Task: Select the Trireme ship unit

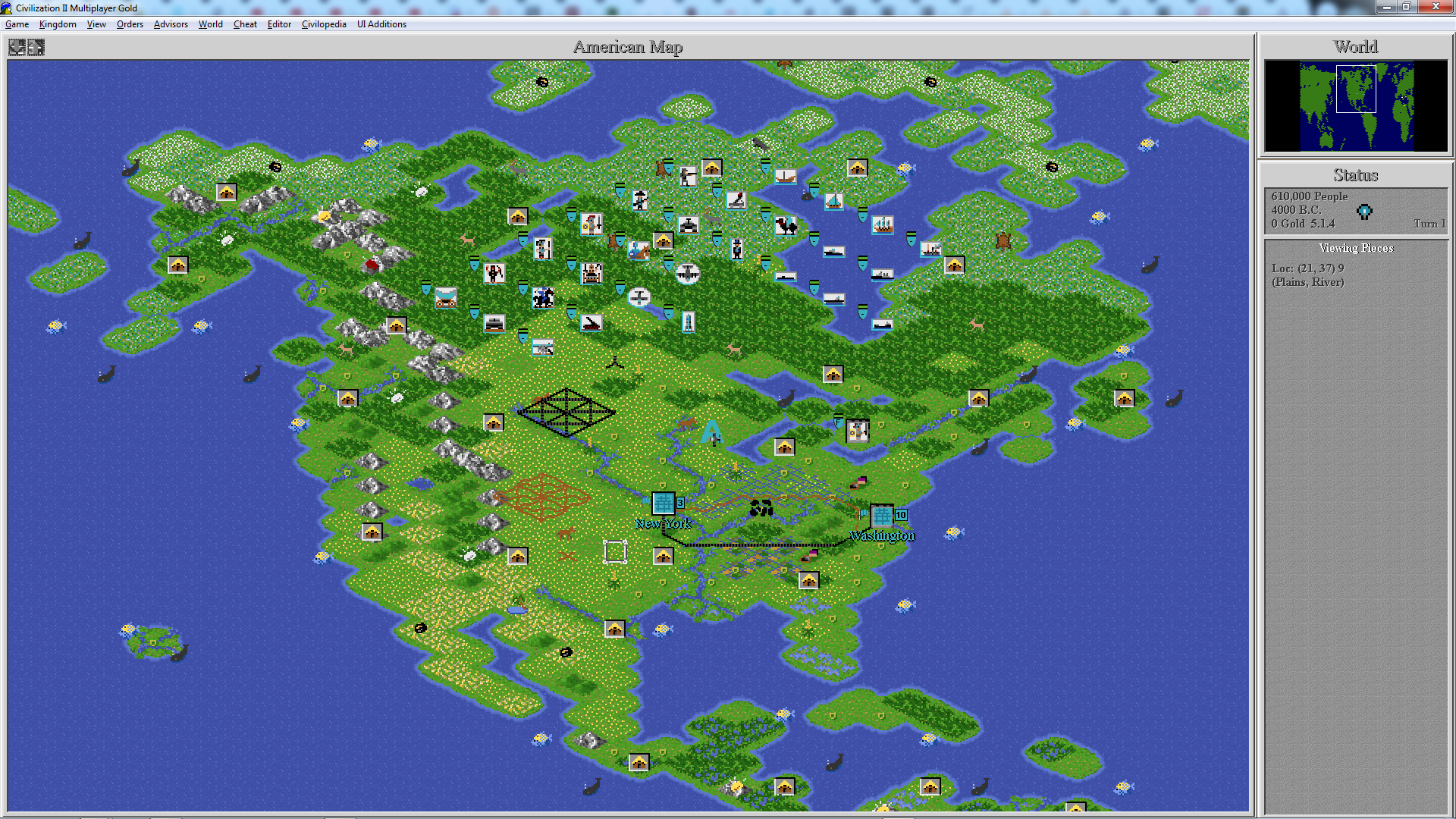Action: click(x=786, y=176)
